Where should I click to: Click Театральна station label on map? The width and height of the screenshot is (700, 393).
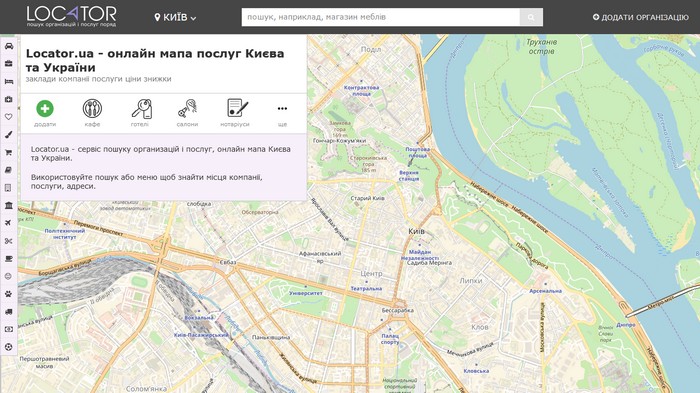coord(366,288)
